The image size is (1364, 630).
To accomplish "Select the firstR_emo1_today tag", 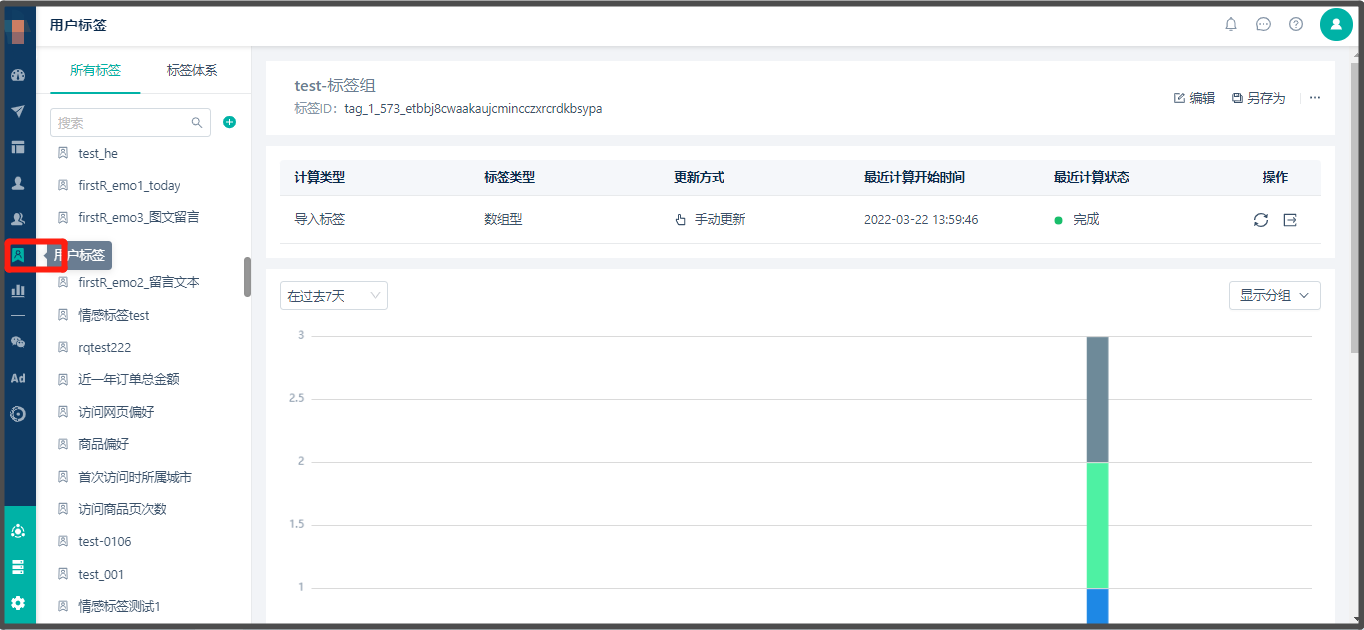I will pyautogui.click(x=129, y=185).
